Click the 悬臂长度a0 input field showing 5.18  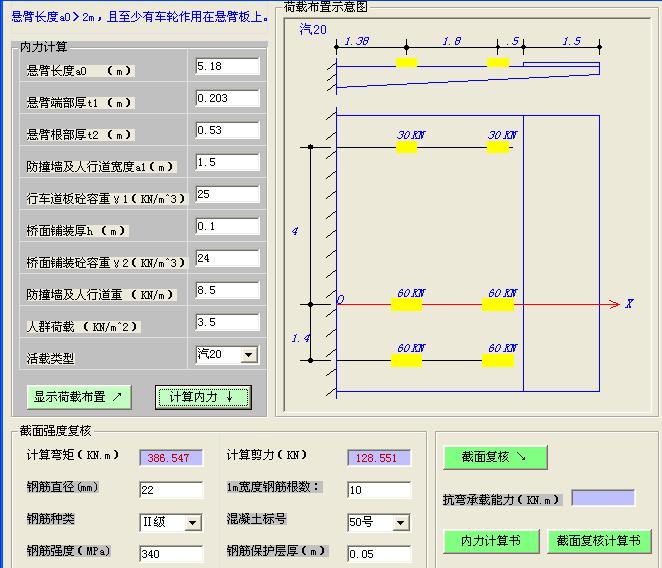click(228, 66)
